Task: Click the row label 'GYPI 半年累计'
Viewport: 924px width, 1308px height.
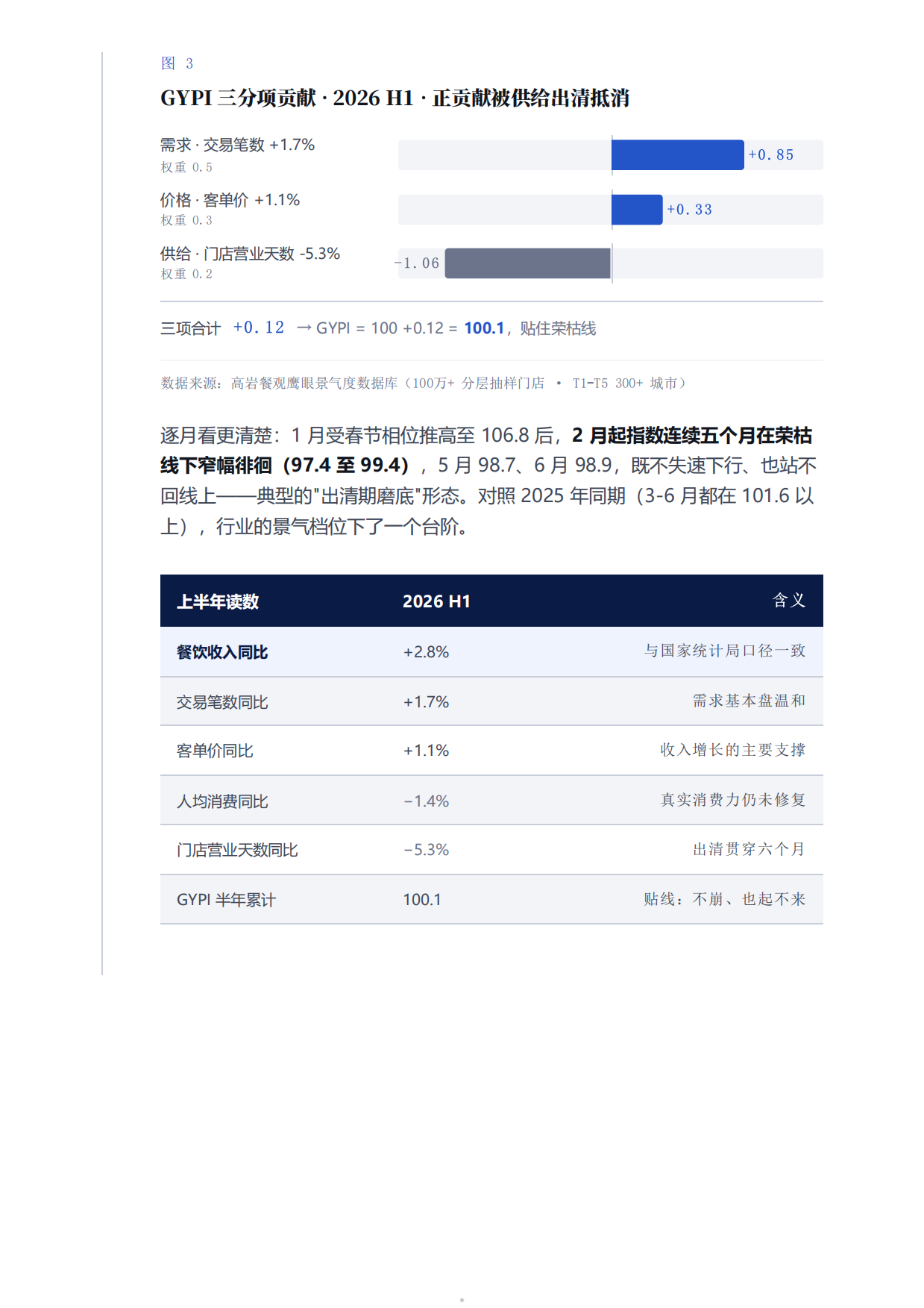Action: [x=226, y=900]
